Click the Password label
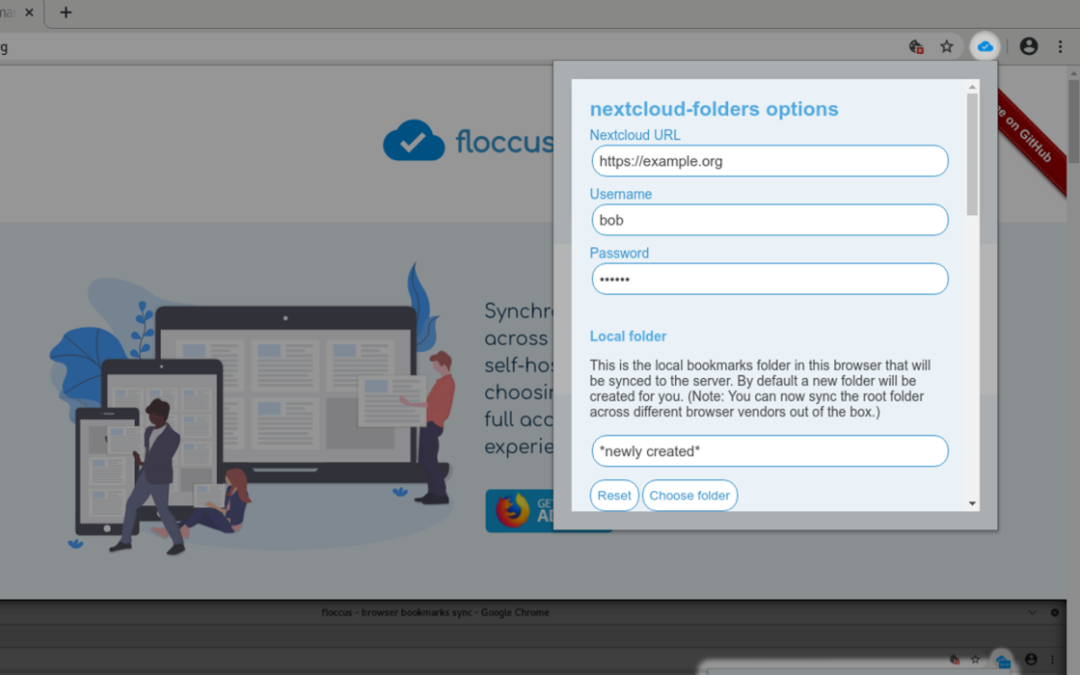1080x675 pixels. (619, 253)
